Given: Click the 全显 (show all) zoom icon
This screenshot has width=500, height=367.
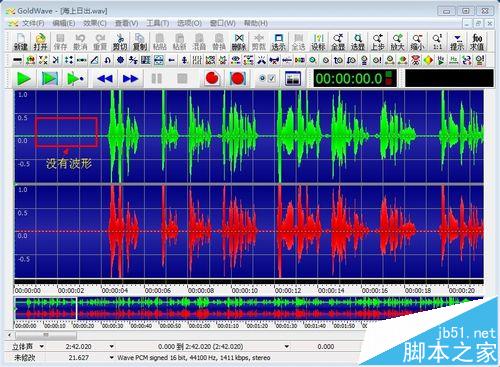Looking at the screenshot, I should [338, 42].
